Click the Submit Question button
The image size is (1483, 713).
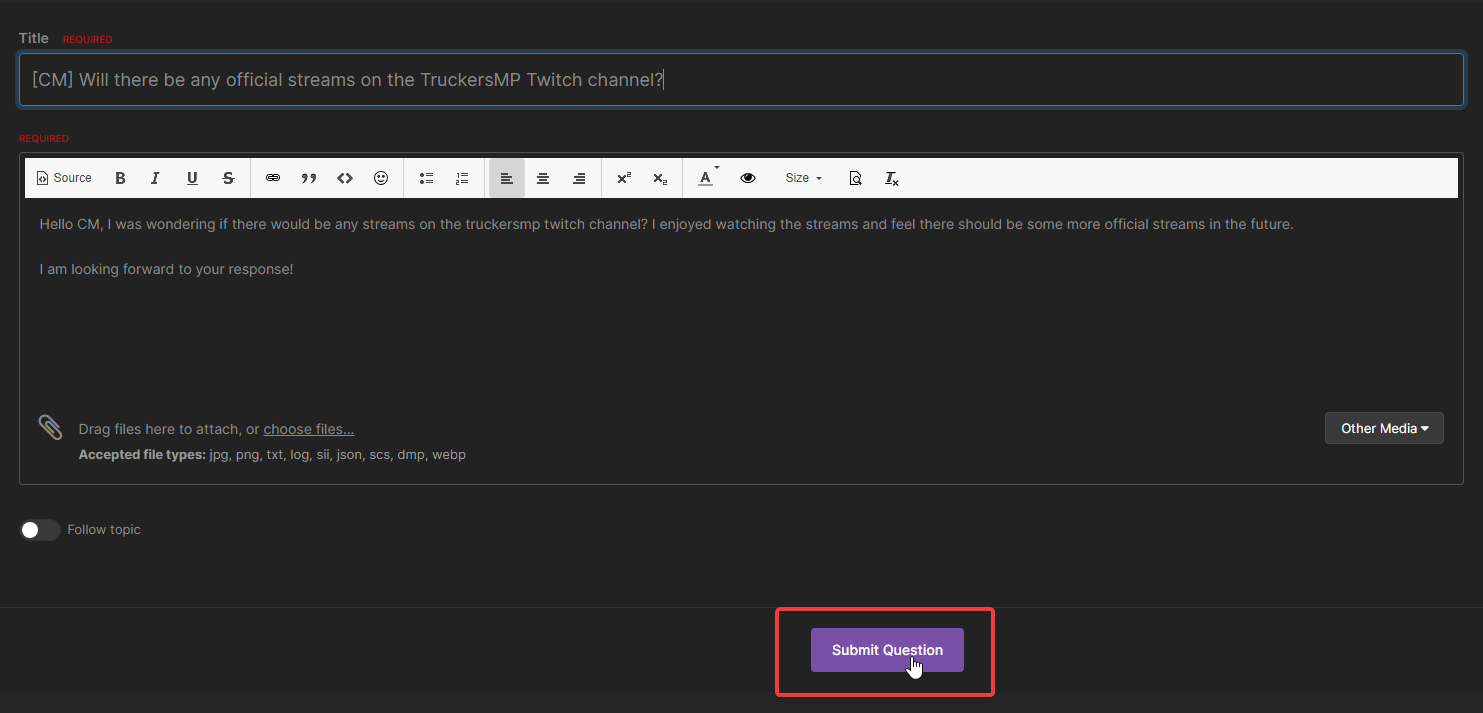pos(886,649)
